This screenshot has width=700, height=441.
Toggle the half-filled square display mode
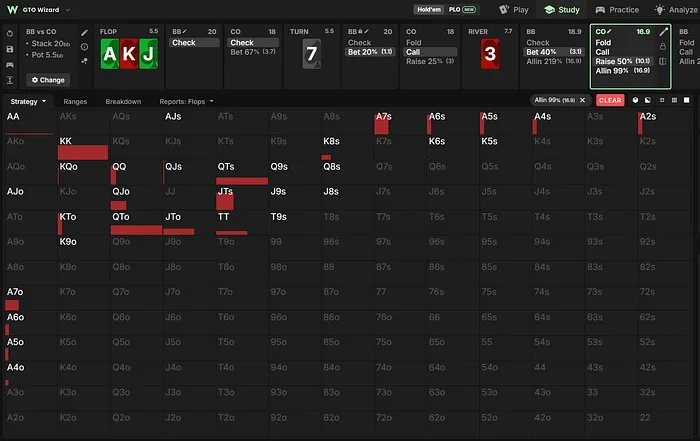coord(648,100)
